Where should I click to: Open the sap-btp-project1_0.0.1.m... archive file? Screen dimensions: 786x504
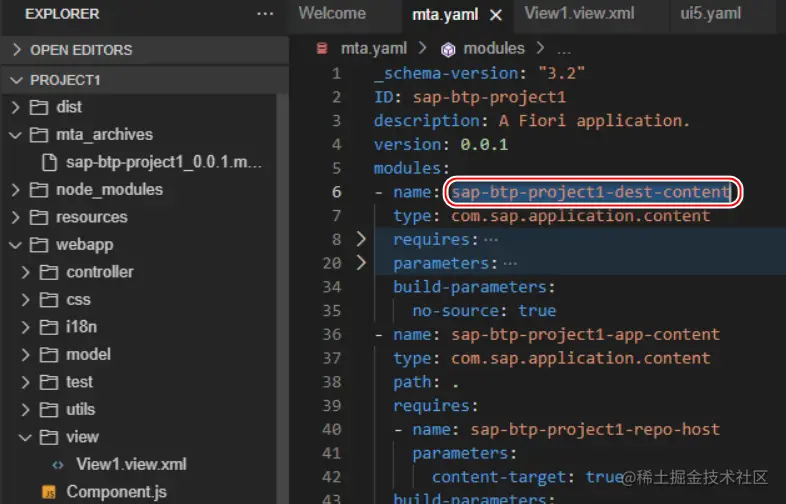pyautogui.click(x=163, y=162)
